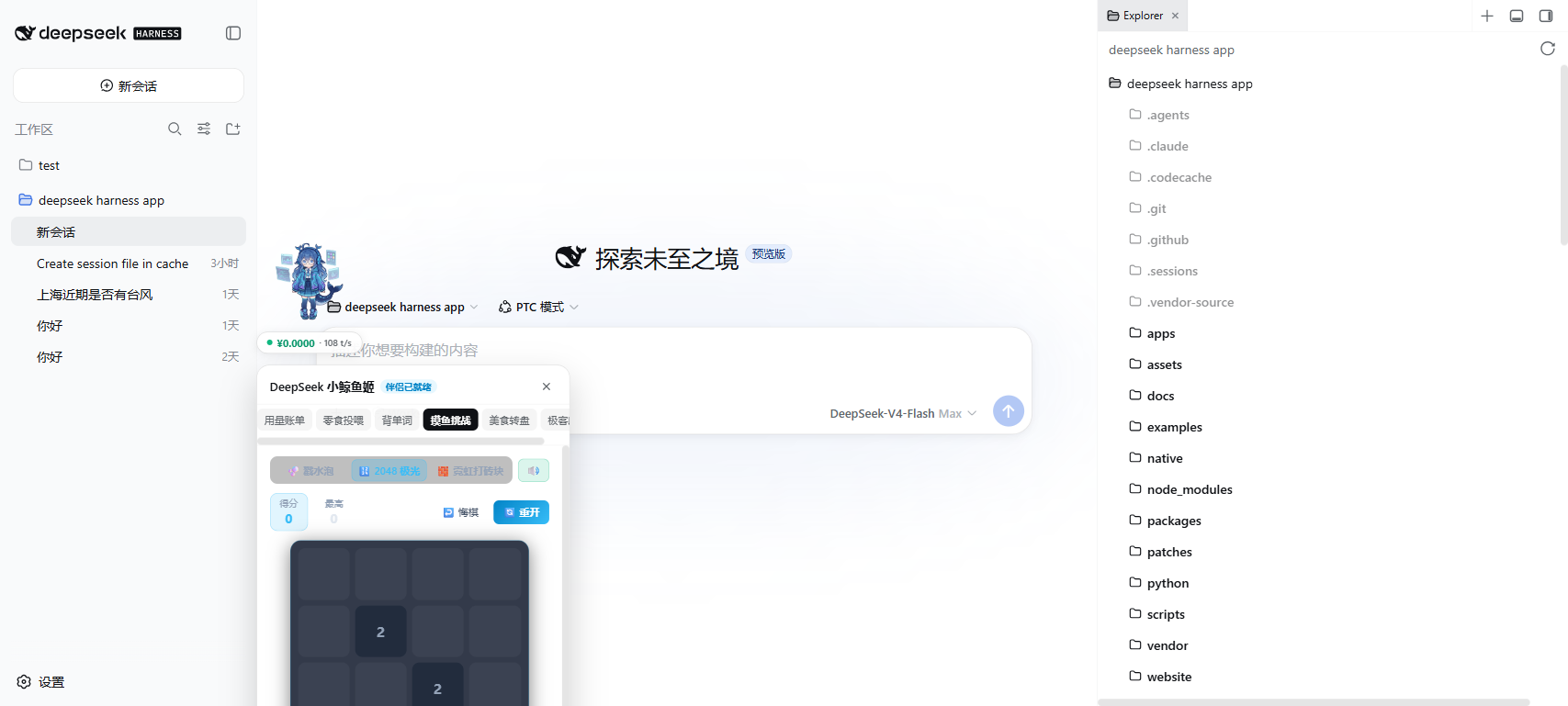Add a new panel tab with plus icon
This screenshot has height=706, width=1568.
(x=1487, y=16)
